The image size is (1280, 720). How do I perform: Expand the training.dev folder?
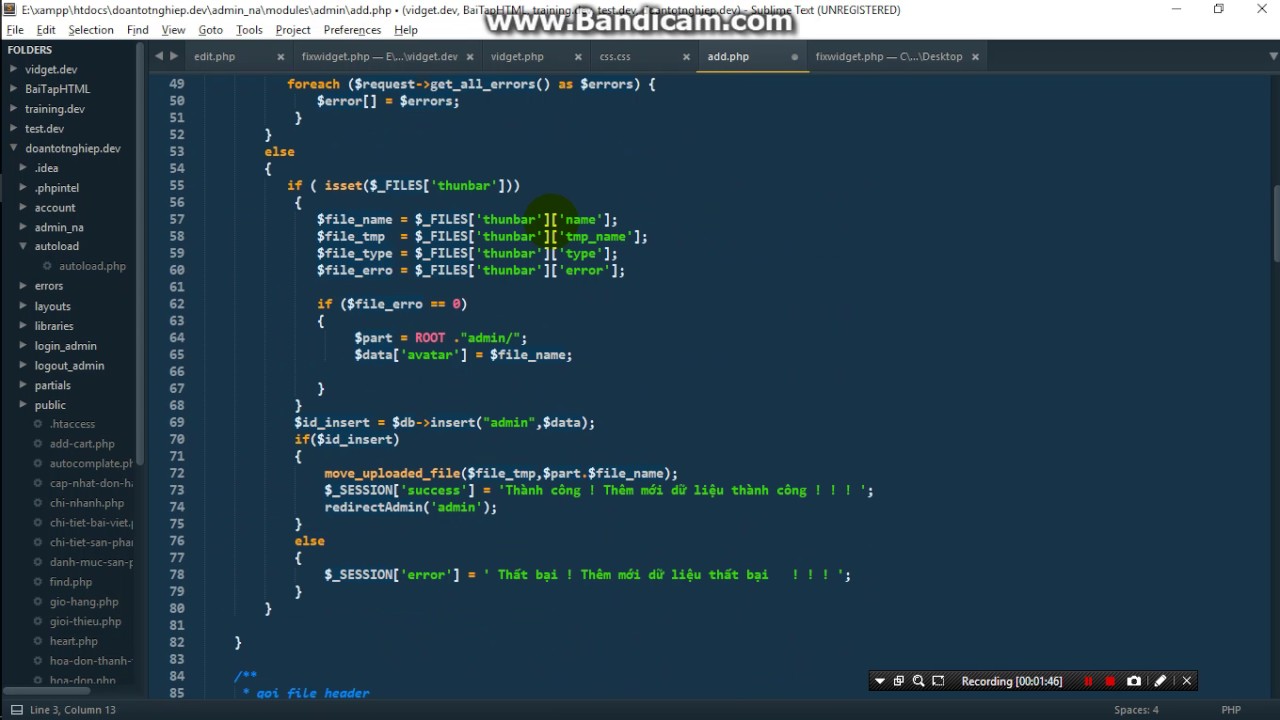pyautogui.click(x=14, y=109)
